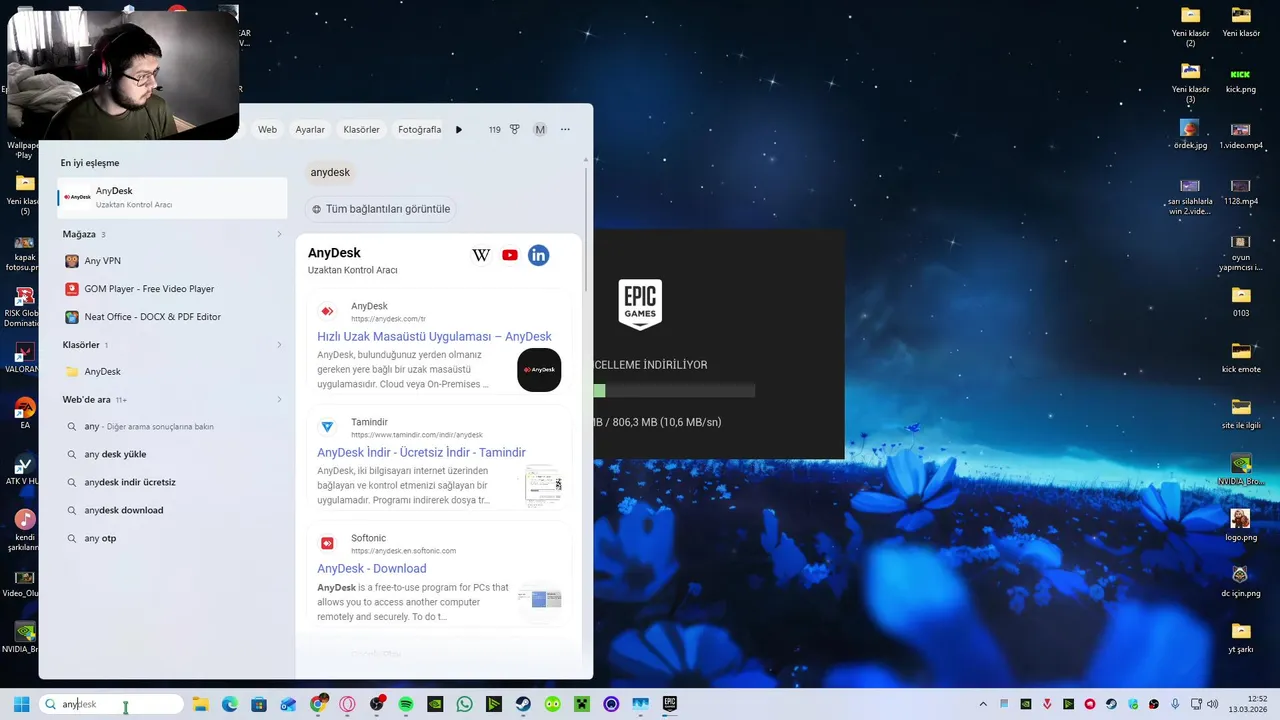Switch to Klasörler filter tab
Screen dimensions: 1280x720
361,130
